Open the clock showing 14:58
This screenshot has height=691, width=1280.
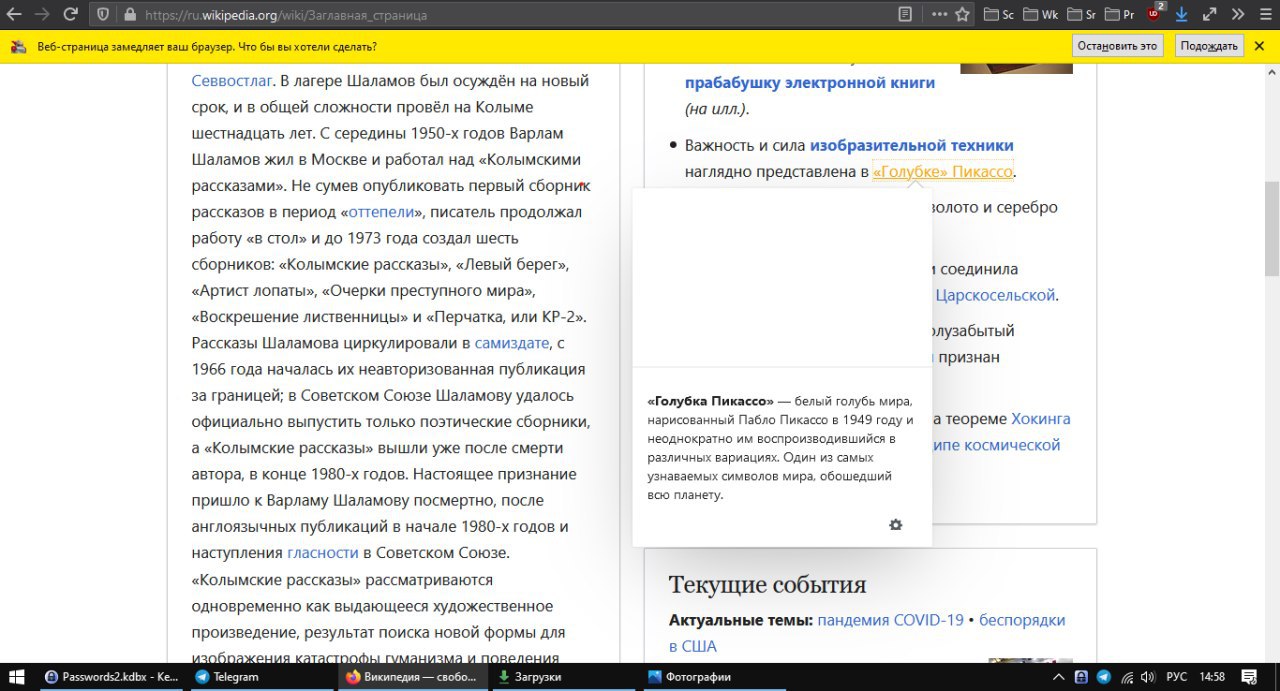(1212, 677)
